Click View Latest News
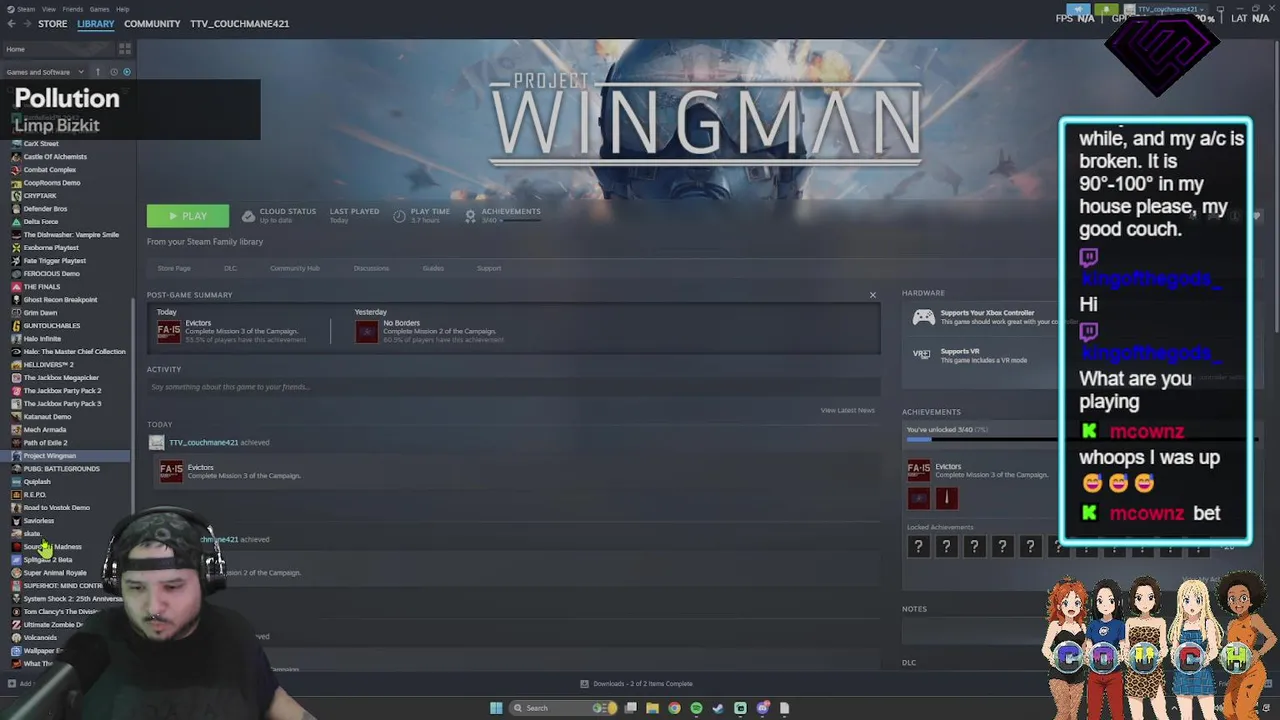Viewport: 1280px width, 720px height. pos(847,410)
